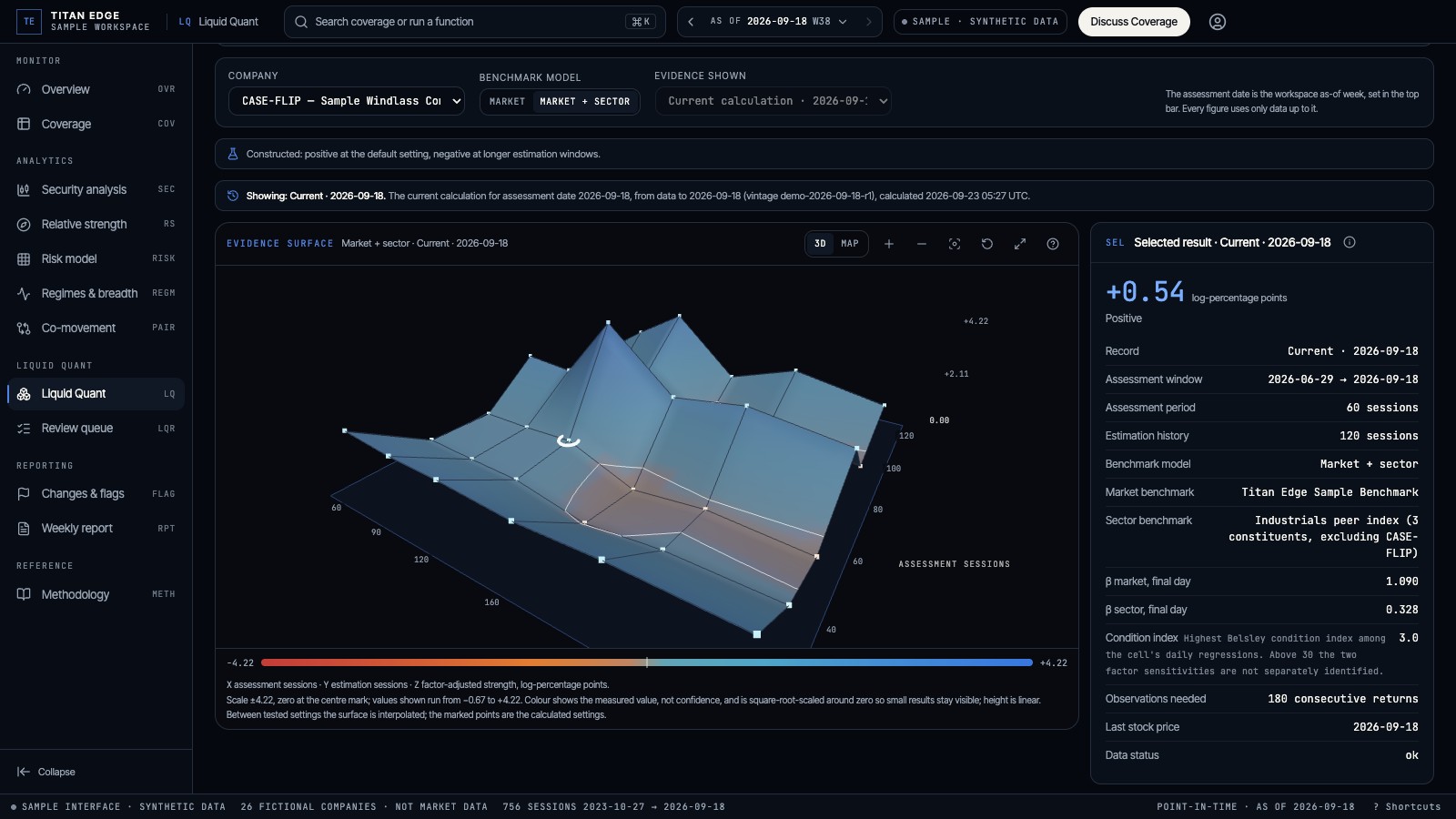
Task: Click the assessment window date range value
Action: coord(1343,379)
